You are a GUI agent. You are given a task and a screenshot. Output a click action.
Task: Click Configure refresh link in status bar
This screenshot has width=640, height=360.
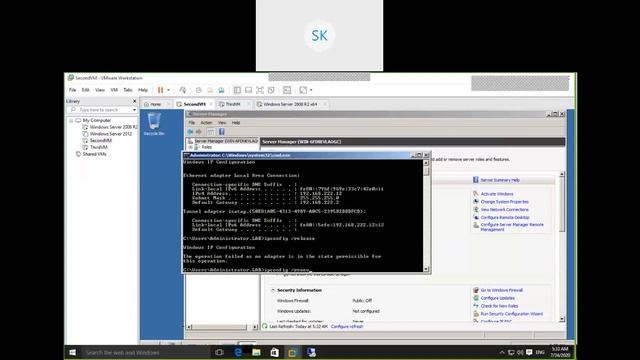[x=347, y=327]
